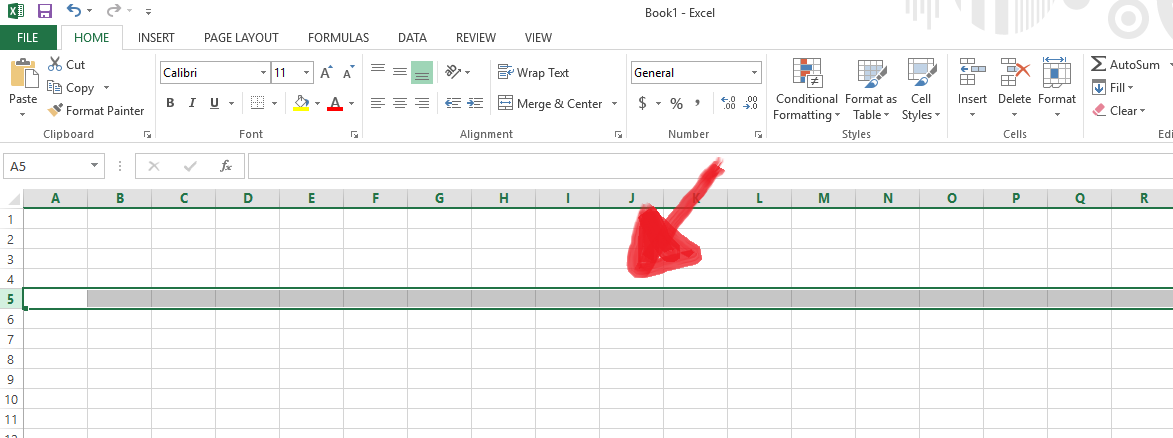This screenshot has width=1173, height=438.
Task: Toggle Bold formatting
Action: (170, 103)
